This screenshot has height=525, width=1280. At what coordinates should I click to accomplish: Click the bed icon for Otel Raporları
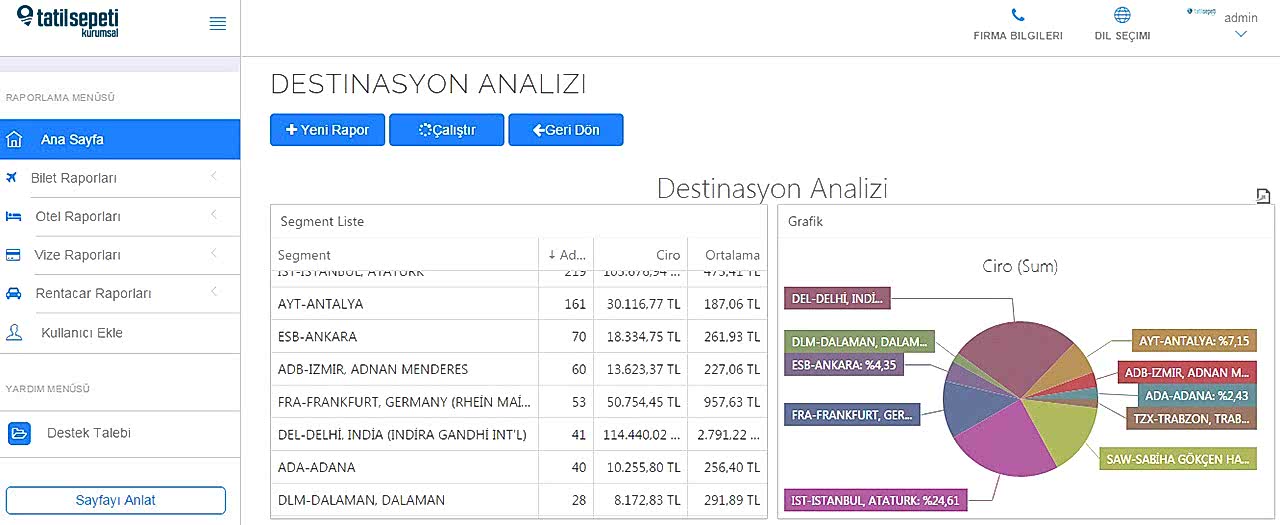[x=14, y=217]
